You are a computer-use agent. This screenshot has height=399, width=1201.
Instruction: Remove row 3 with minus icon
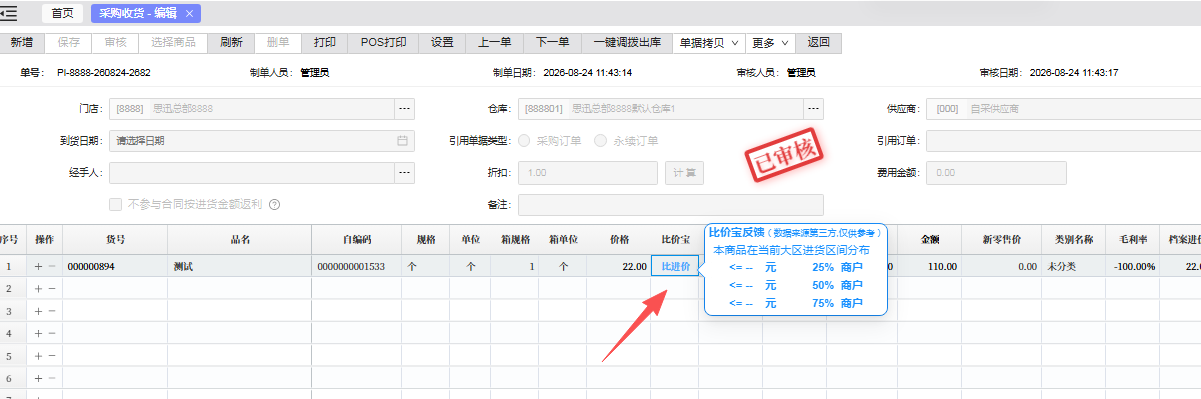(52, 311)
